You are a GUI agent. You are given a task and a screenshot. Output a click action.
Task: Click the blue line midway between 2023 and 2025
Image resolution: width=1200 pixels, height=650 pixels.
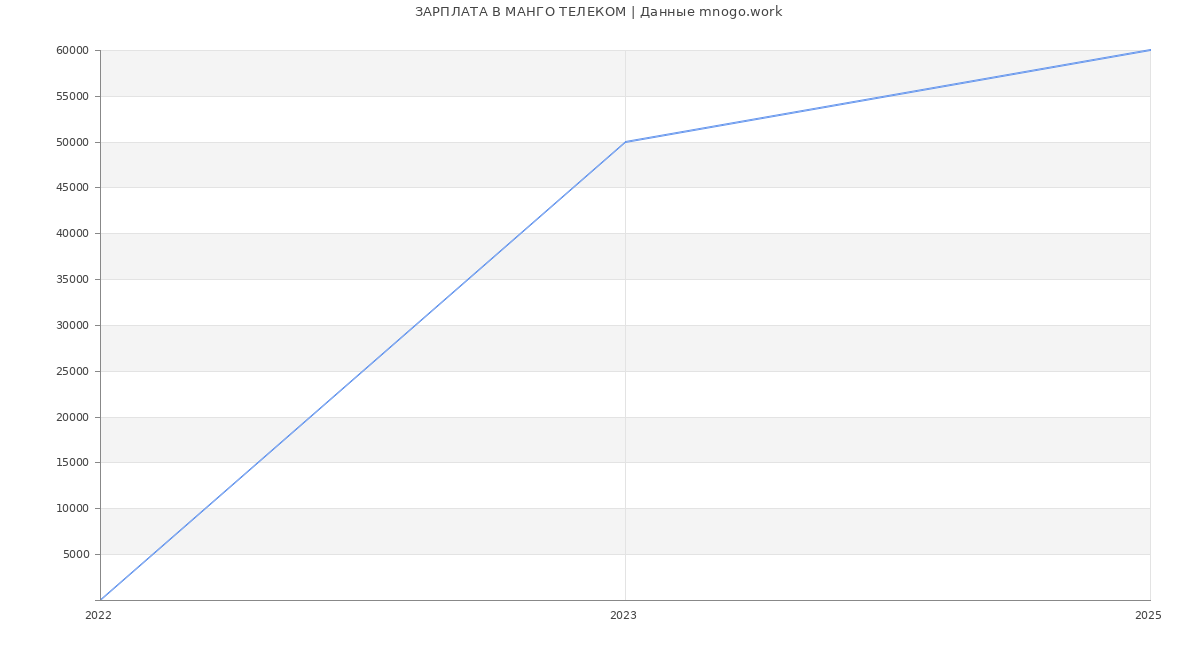point(888,96)
